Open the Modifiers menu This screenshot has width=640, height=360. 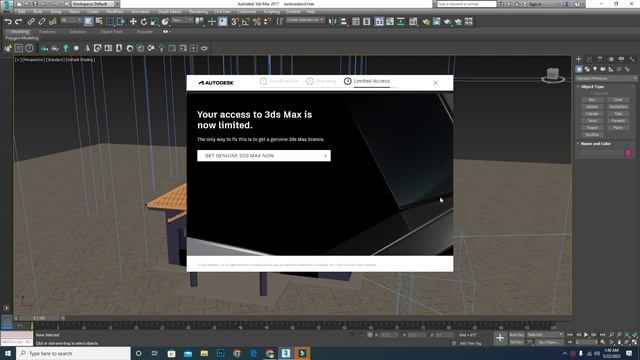pos(115,12)
